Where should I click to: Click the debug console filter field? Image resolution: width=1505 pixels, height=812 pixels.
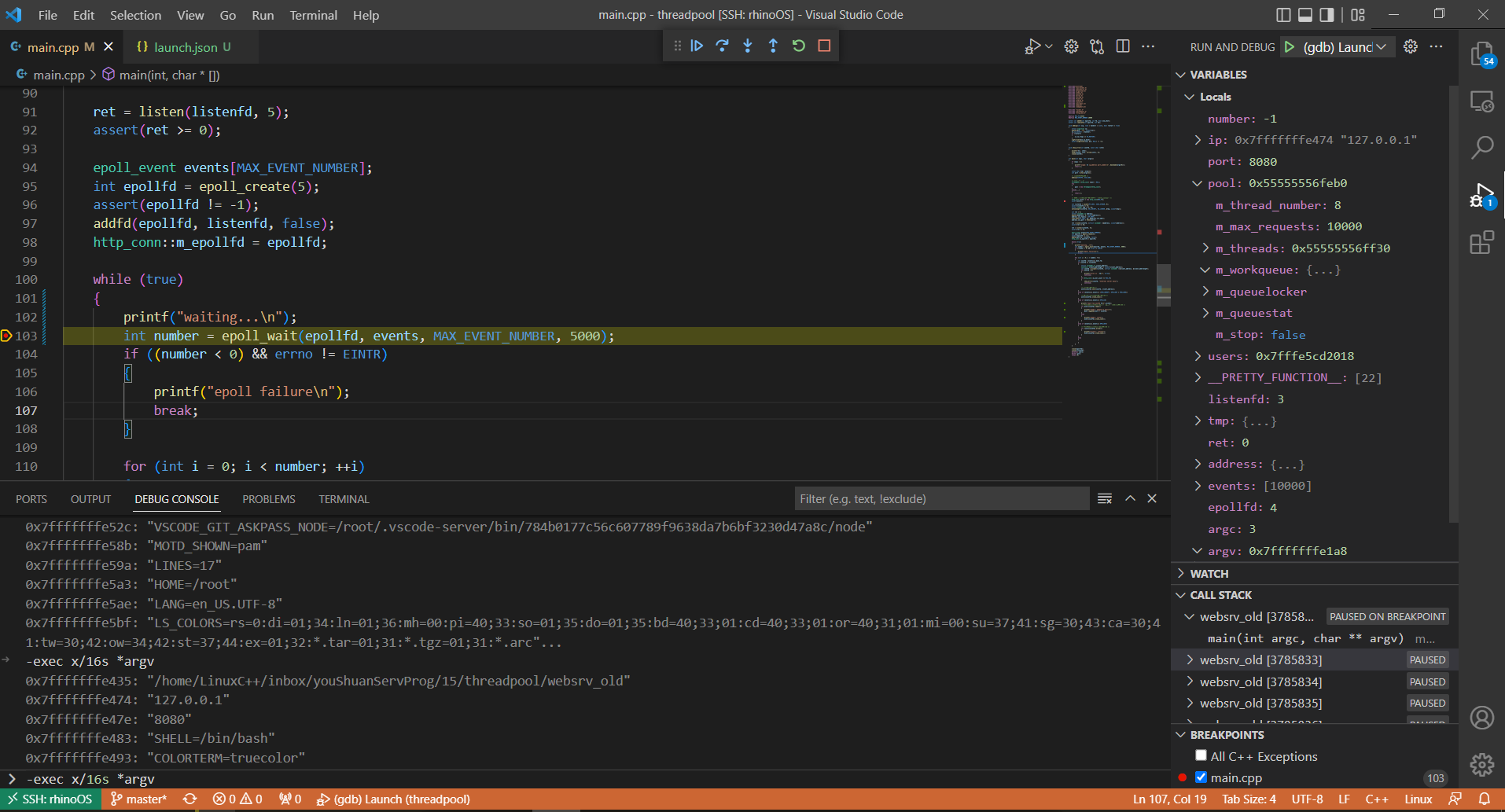click(x=941, y=498)
